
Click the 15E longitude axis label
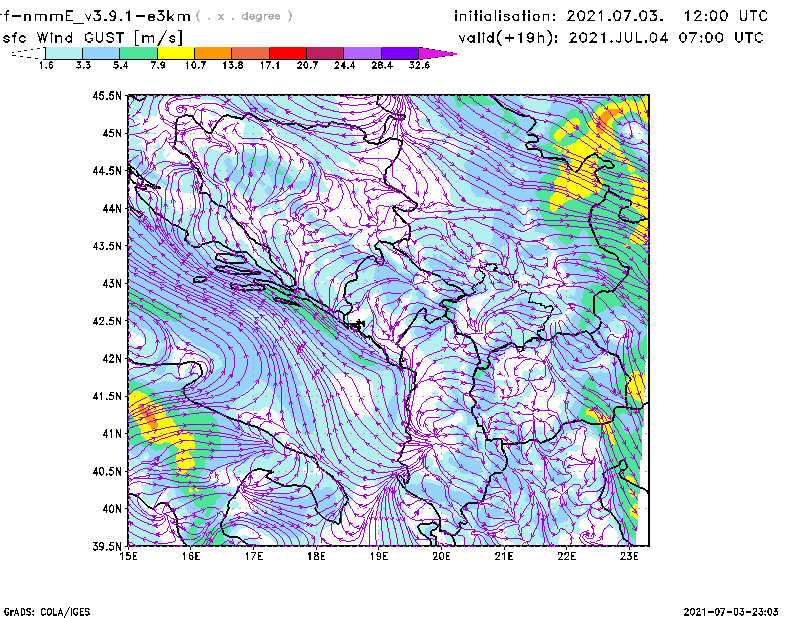point(128,556)
